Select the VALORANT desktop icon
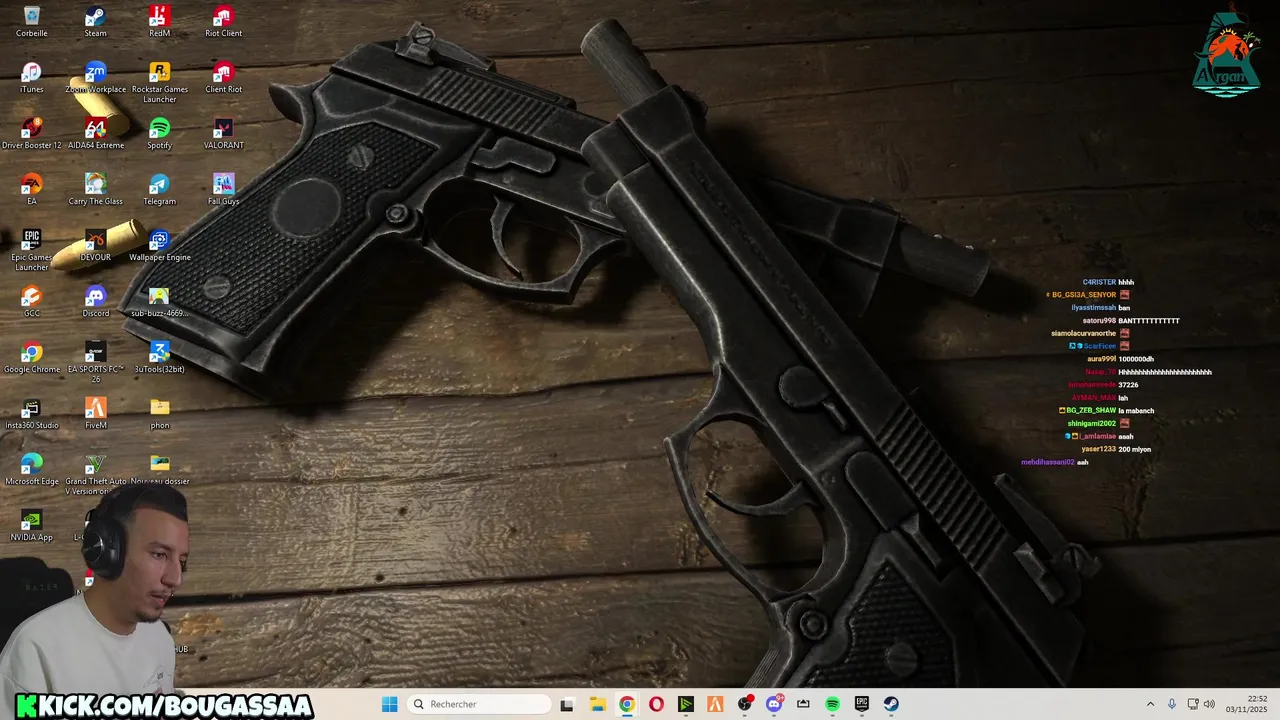The image size is (1280, 720). point(223,134)
